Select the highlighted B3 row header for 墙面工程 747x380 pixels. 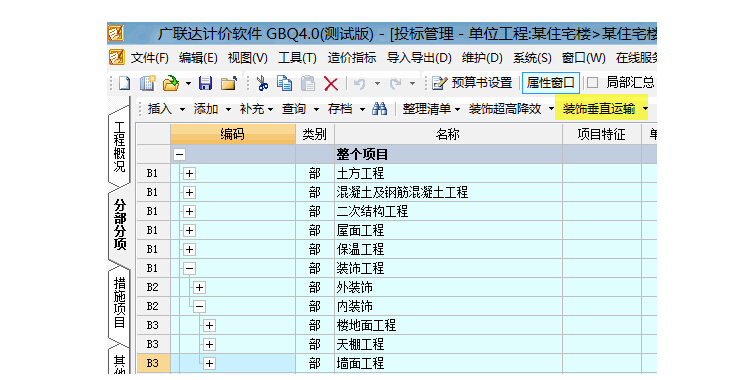[153, 364]
